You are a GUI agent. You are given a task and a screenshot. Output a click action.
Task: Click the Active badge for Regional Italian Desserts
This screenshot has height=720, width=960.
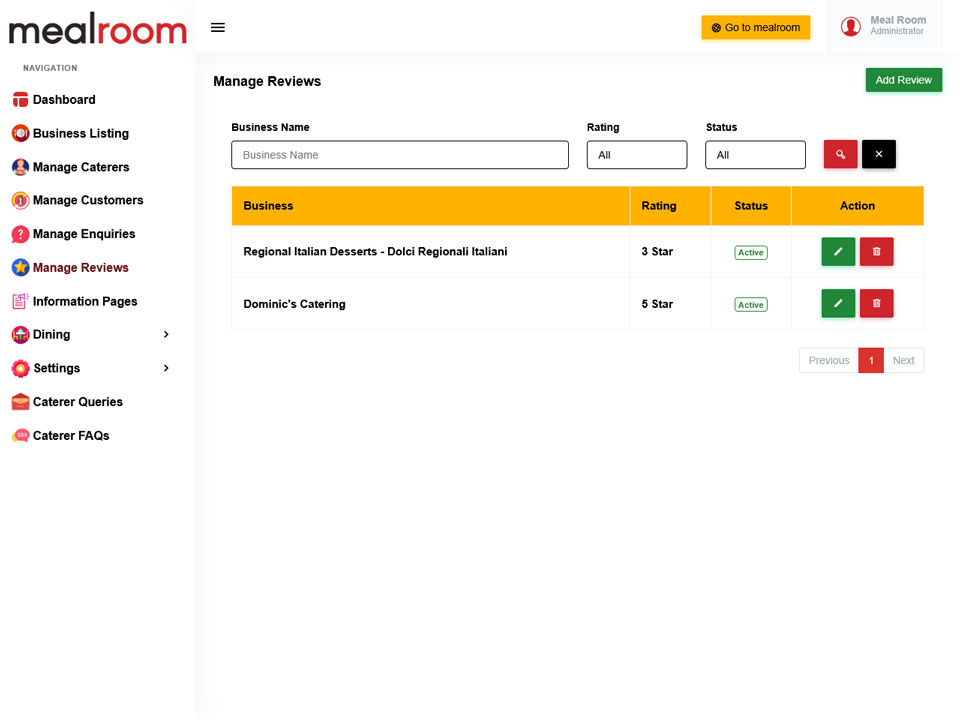pyautogui.click(x=751, y=252)
